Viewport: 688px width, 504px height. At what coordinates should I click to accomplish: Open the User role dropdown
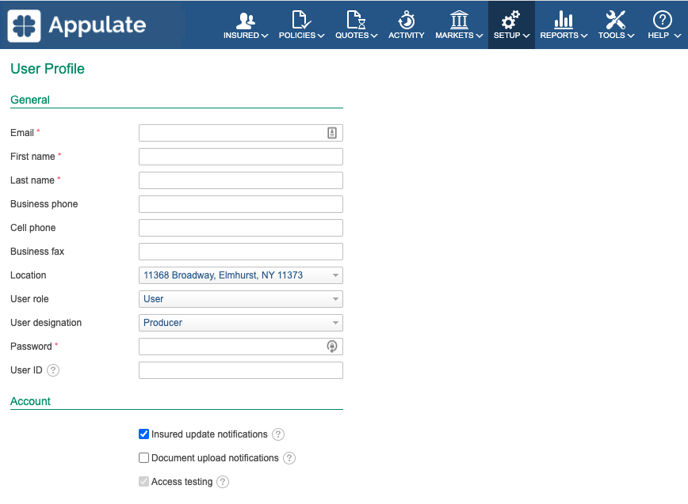pyautogui.click(x=241, y=299)
